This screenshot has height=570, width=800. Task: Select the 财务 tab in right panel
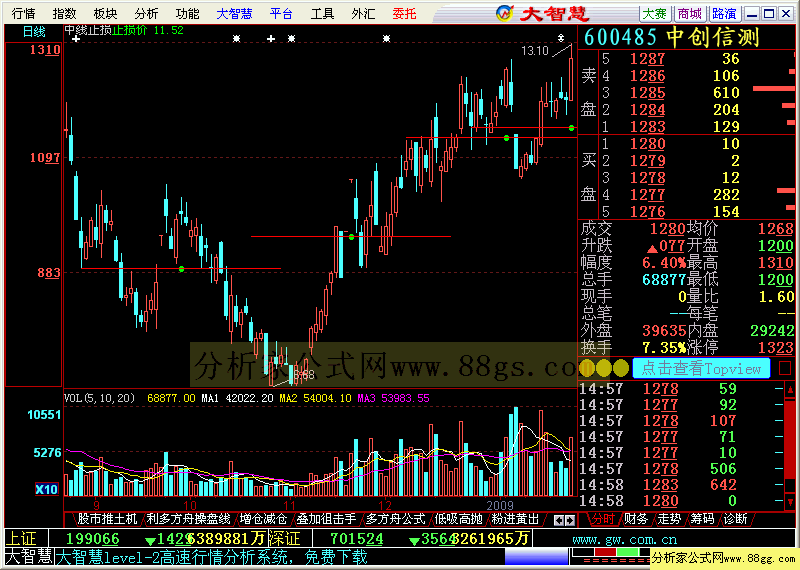636,519
